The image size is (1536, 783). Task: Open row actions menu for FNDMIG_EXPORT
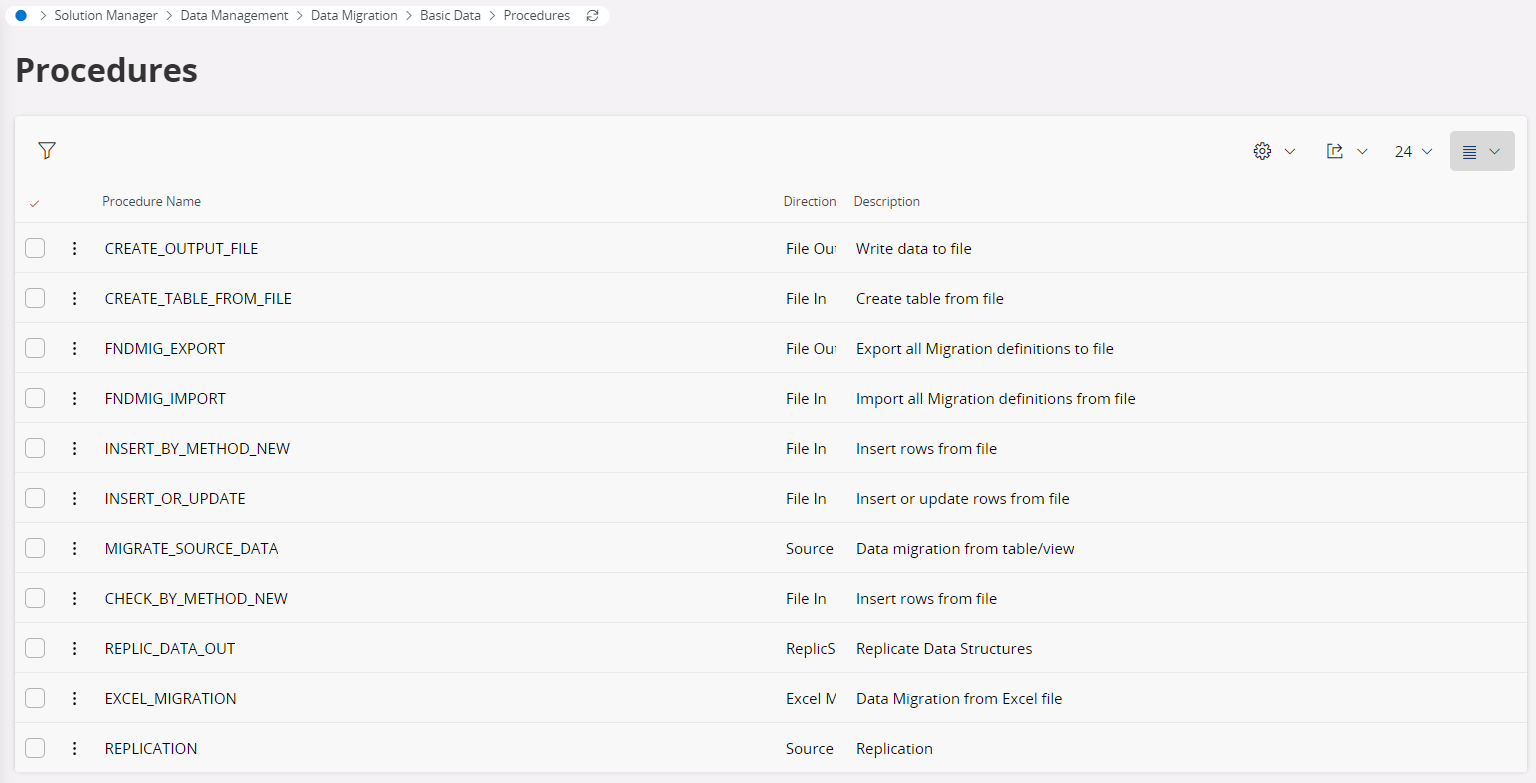[74, 348]
